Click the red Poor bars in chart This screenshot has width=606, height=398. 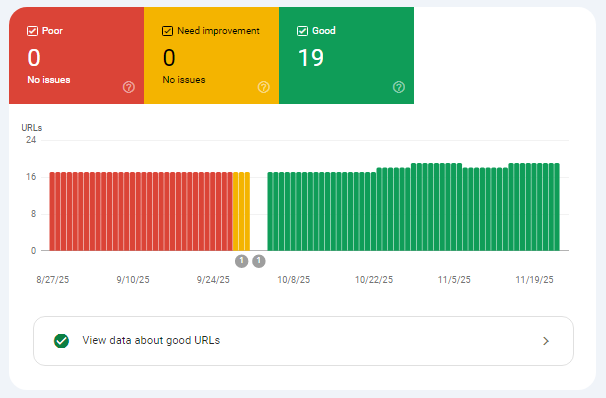141,211
